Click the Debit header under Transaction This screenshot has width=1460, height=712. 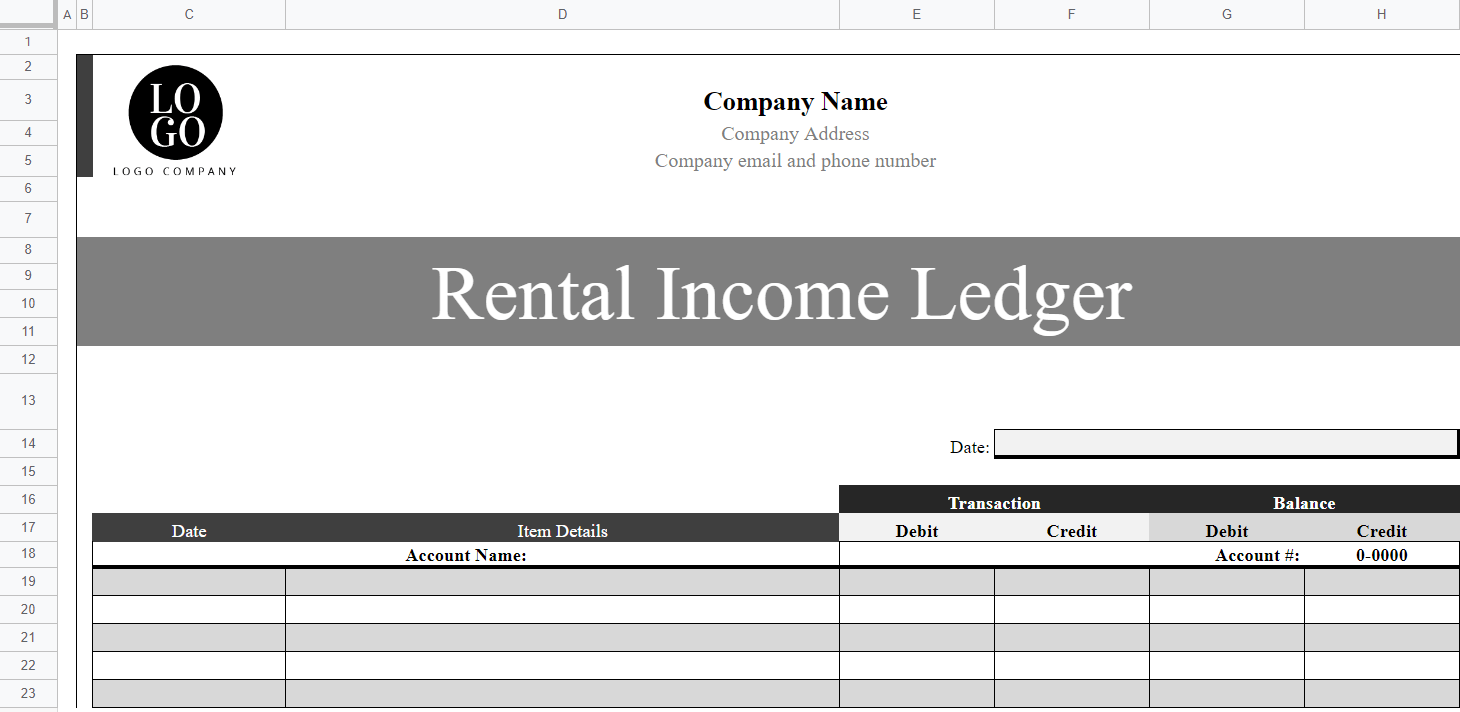(917, 529)
